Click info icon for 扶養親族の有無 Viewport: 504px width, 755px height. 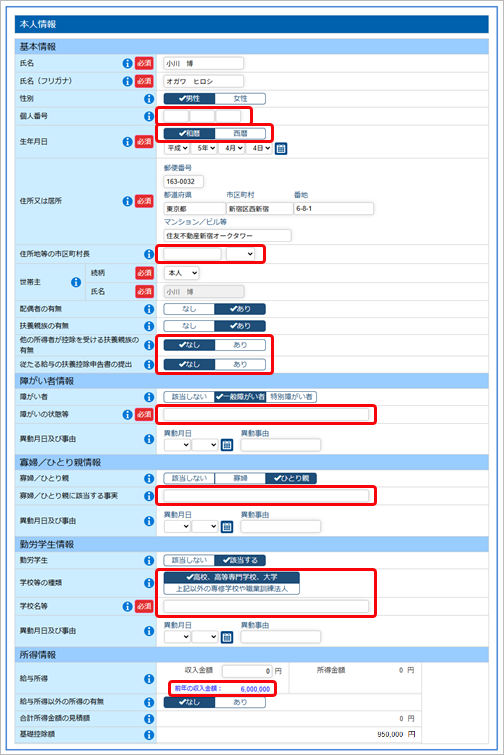(149, 326)
